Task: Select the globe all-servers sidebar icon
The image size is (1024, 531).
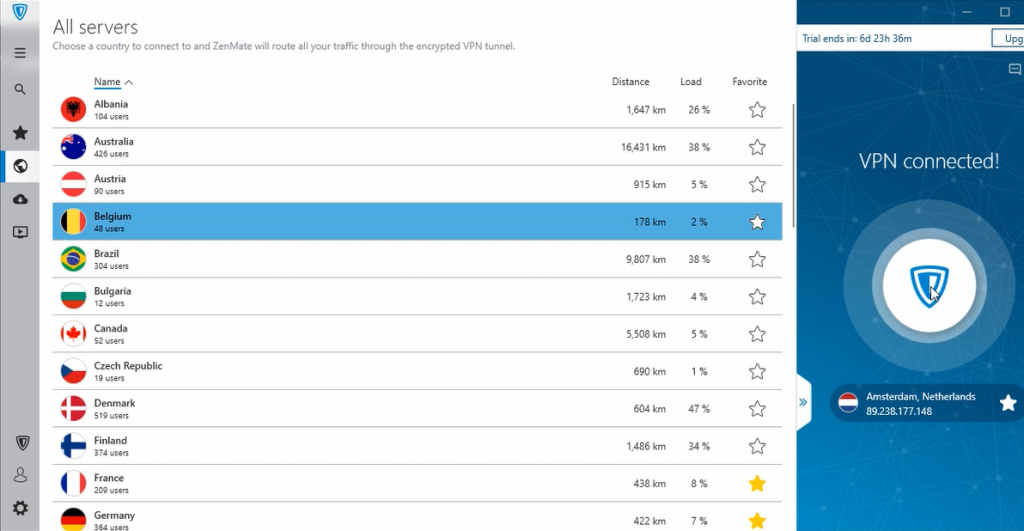Action: [x=20, y=166]
